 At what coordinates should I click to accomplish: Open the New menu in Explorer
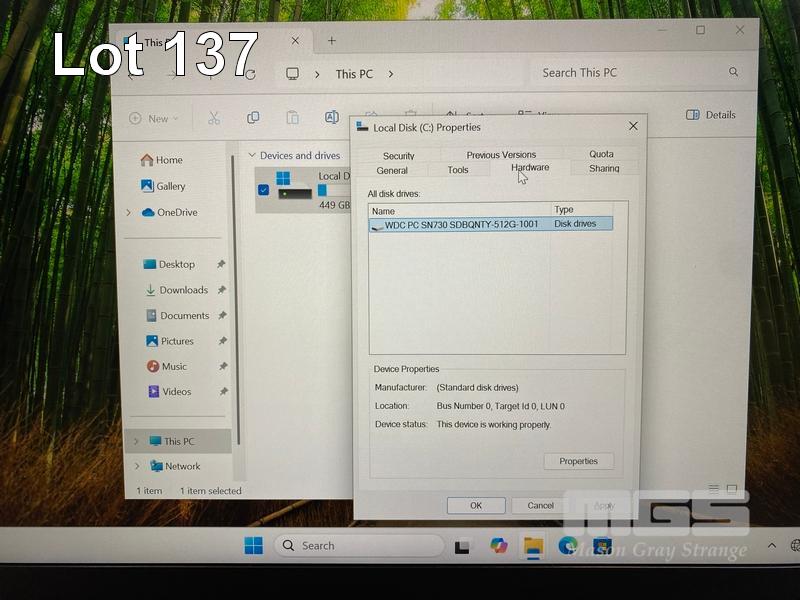coord(153,118)
